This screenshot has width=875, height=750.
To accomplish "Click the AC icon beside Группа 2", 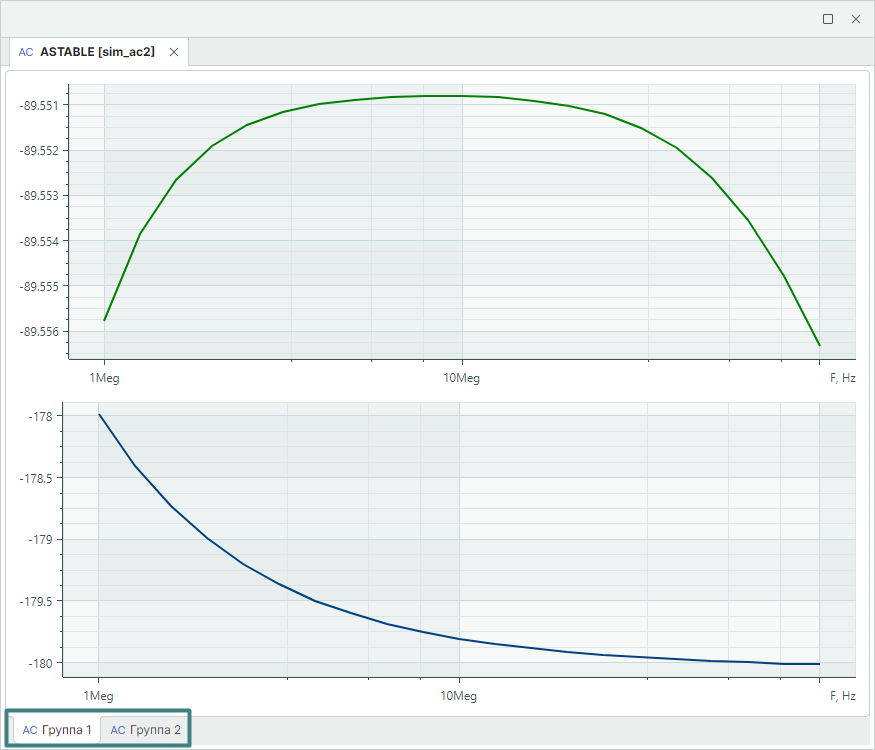I will click(118, 730).
